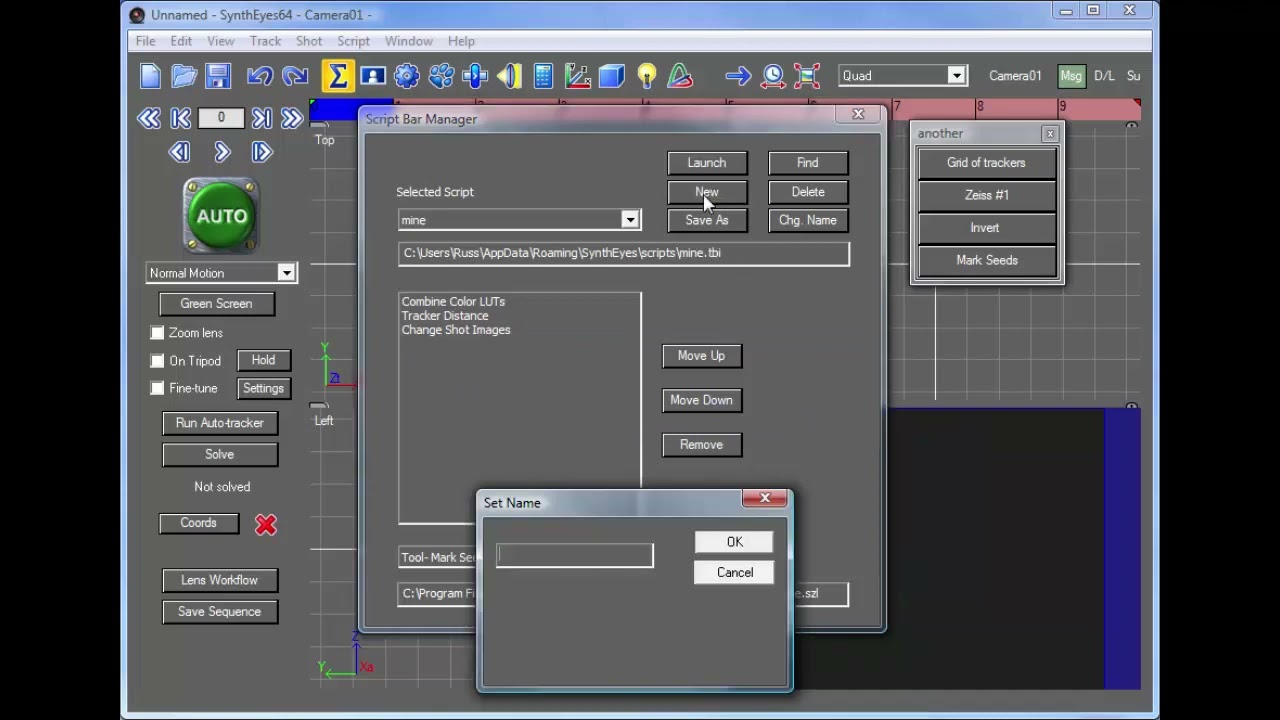
Task: Click the calculator solver icon
Action: pos(543,76)
